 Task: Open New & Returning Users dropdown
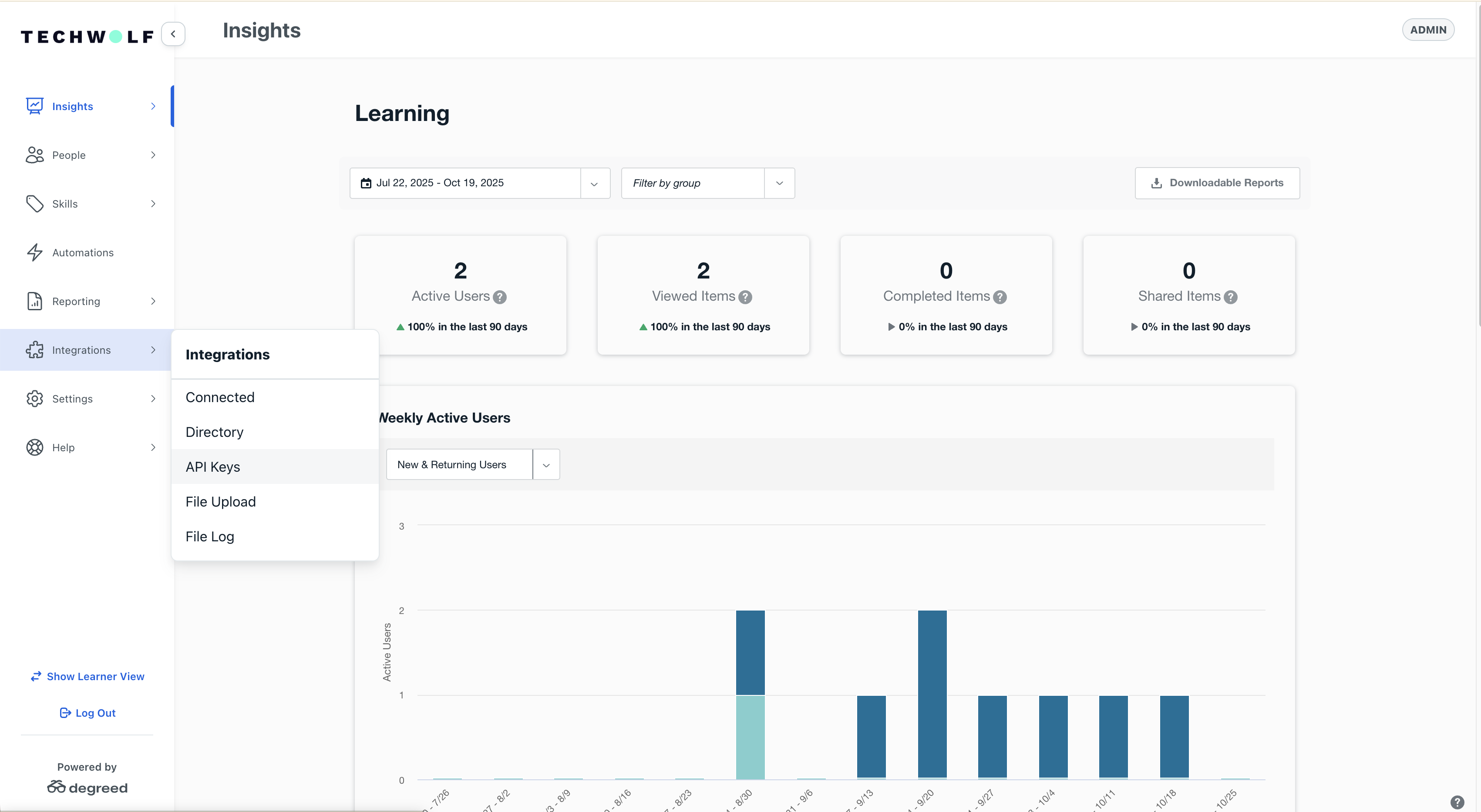coord(545,464)
